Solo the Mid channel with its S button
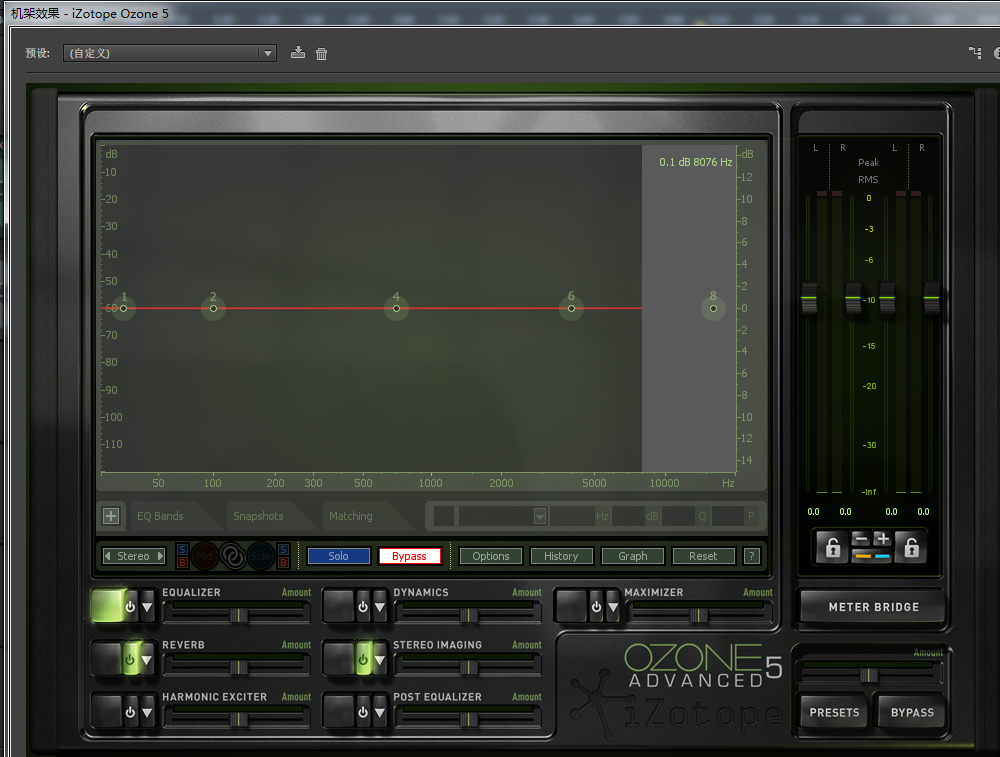The image size is (1000, 757). tap(182, 550)
